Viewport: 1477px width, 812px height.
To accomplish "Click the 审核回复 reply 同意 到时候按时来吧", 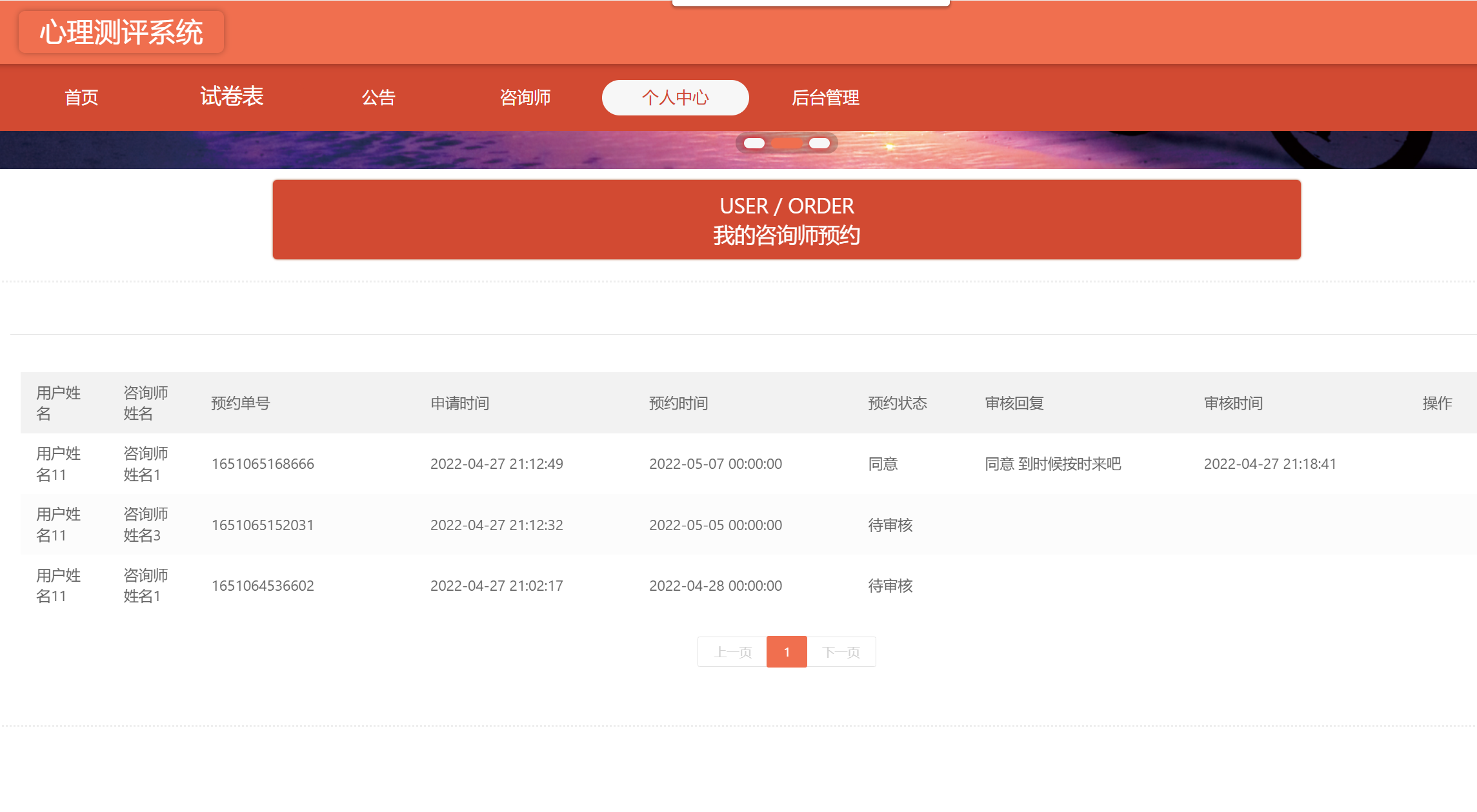I will (x=1052, y=463).
